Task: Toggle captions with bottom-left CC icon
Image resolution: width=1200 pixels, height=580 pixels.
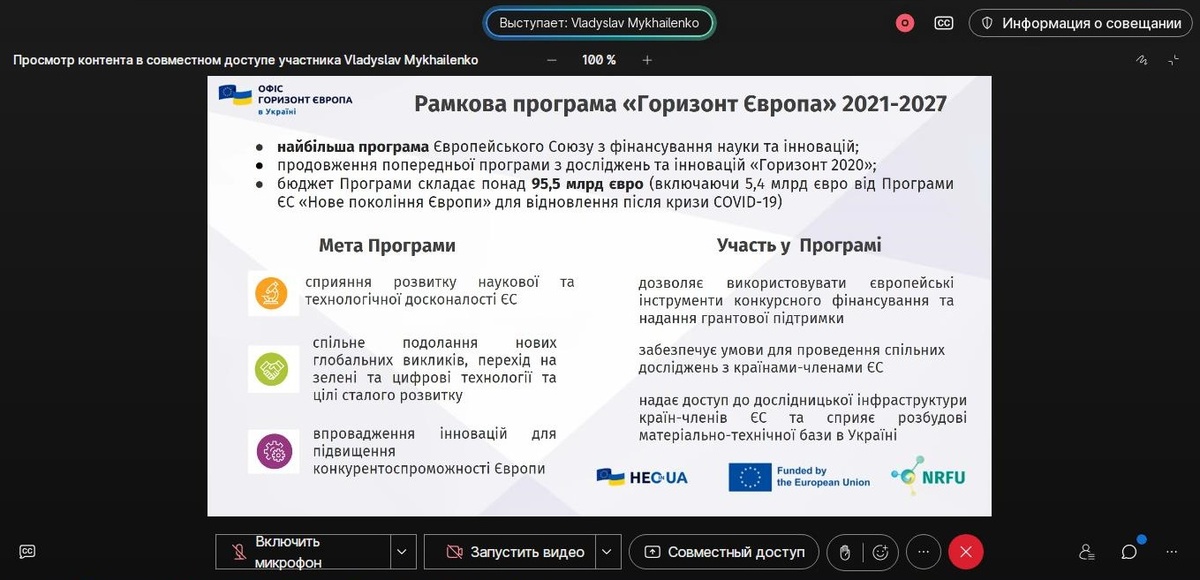Action: coord(28,551)
